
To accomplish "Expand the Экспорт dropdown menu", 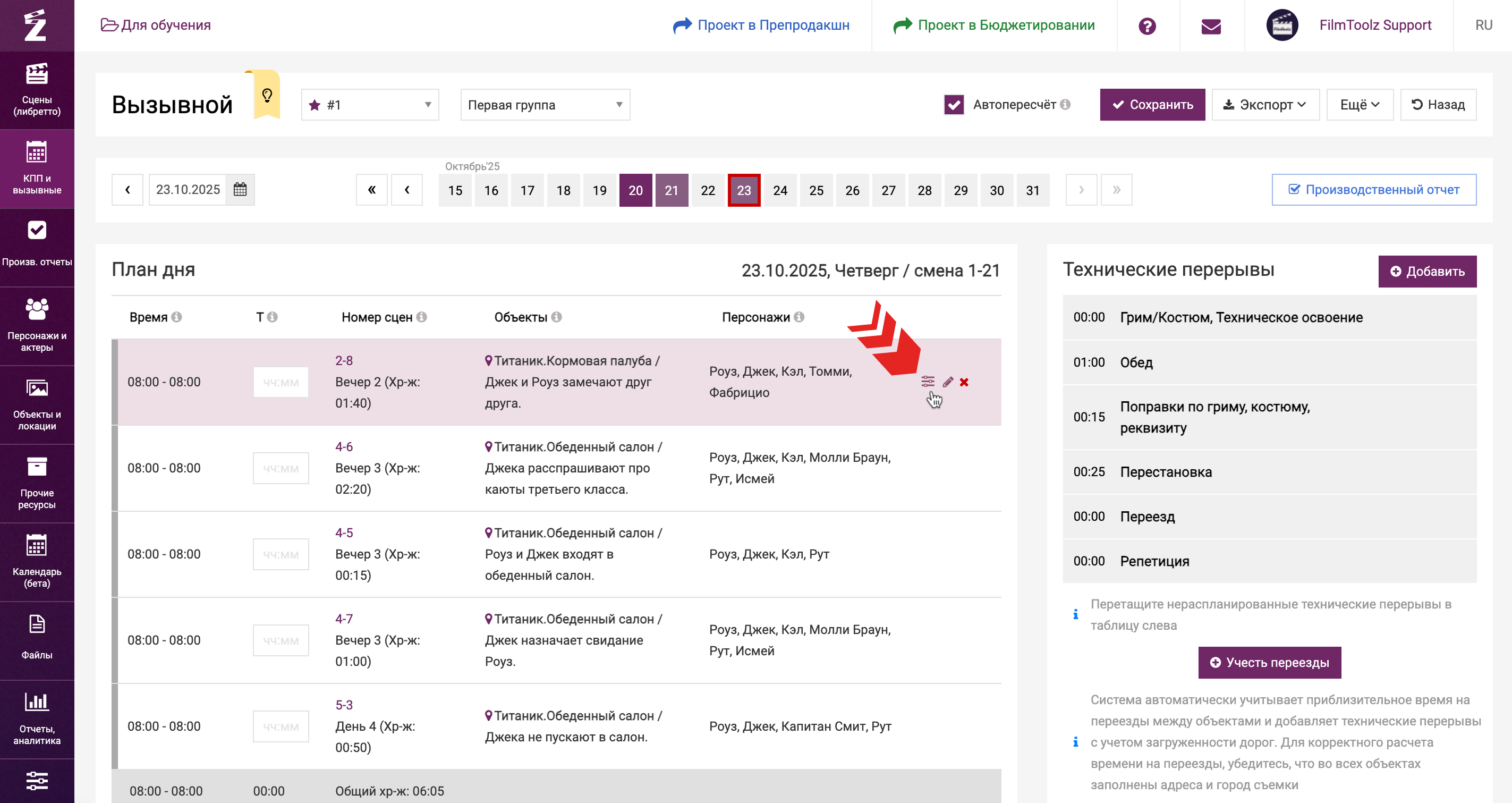I will tap(1265, 105).
